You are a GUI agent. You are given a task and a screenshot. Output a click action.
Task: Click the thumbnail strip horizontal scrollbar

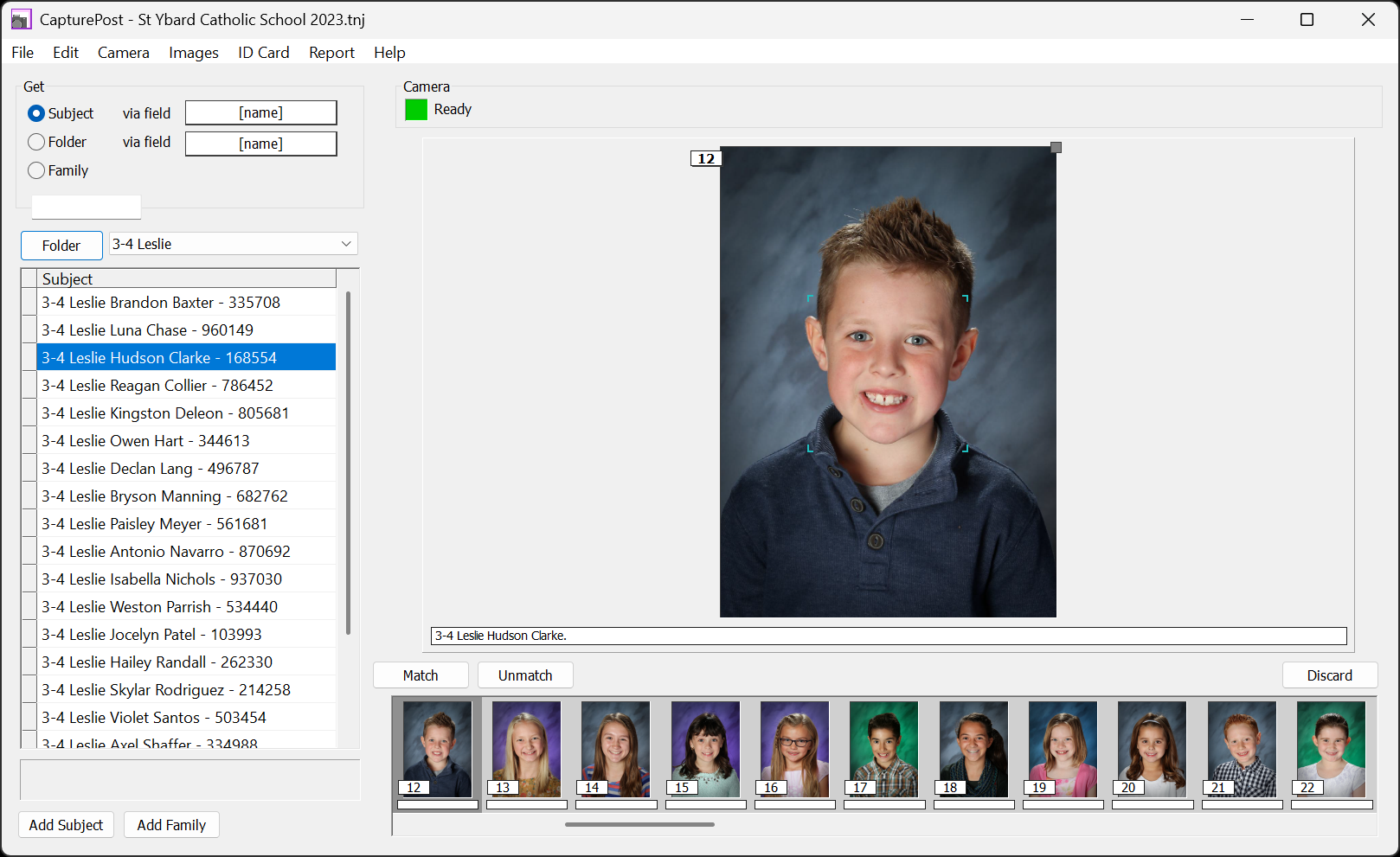[x=639, y=824]
